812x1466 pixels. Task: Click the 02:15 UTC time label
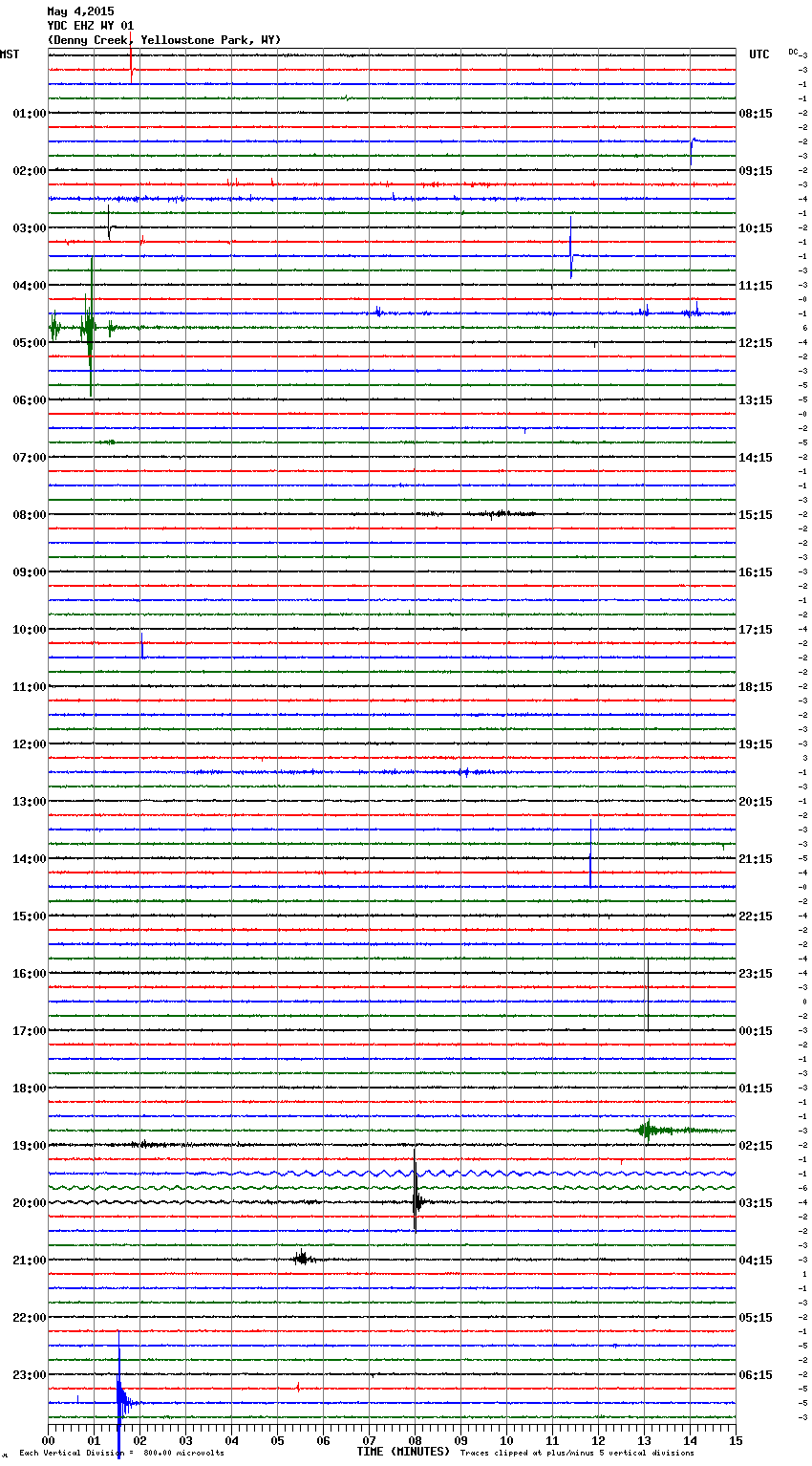756,1146
